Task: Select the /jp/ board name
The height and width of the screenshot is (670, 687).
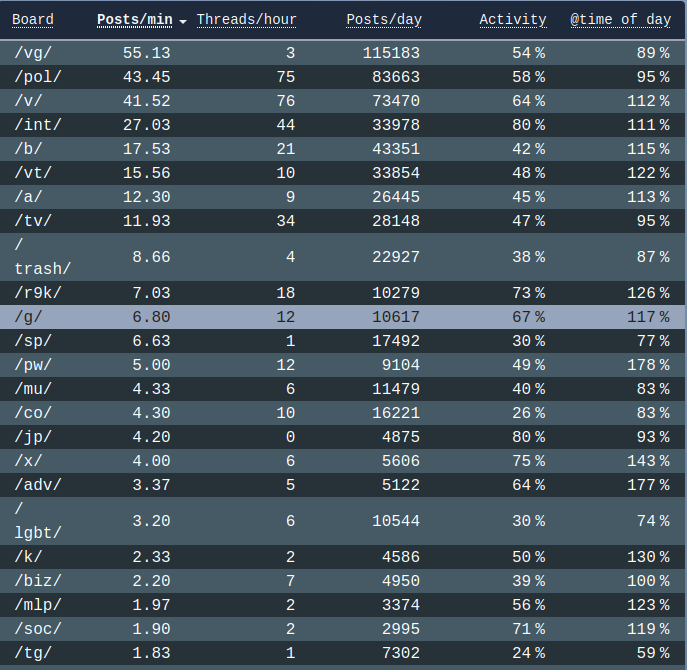Action: click(x=33, y=437)
